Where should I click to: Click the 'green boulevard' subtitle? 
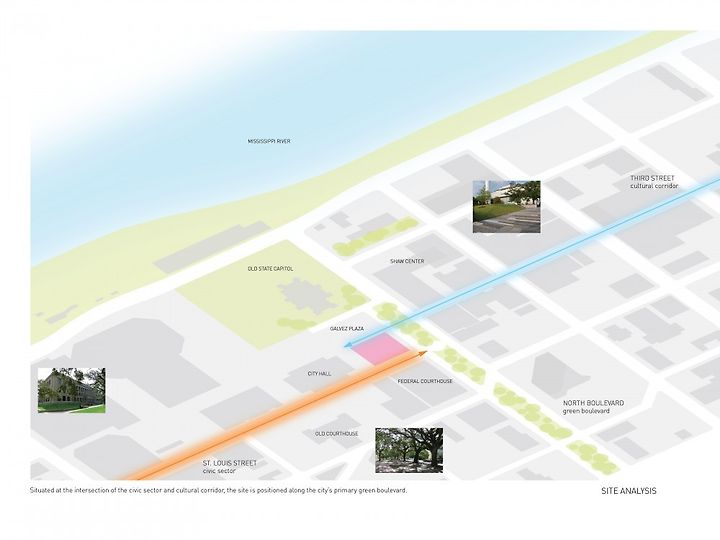(x=586, y=411)
